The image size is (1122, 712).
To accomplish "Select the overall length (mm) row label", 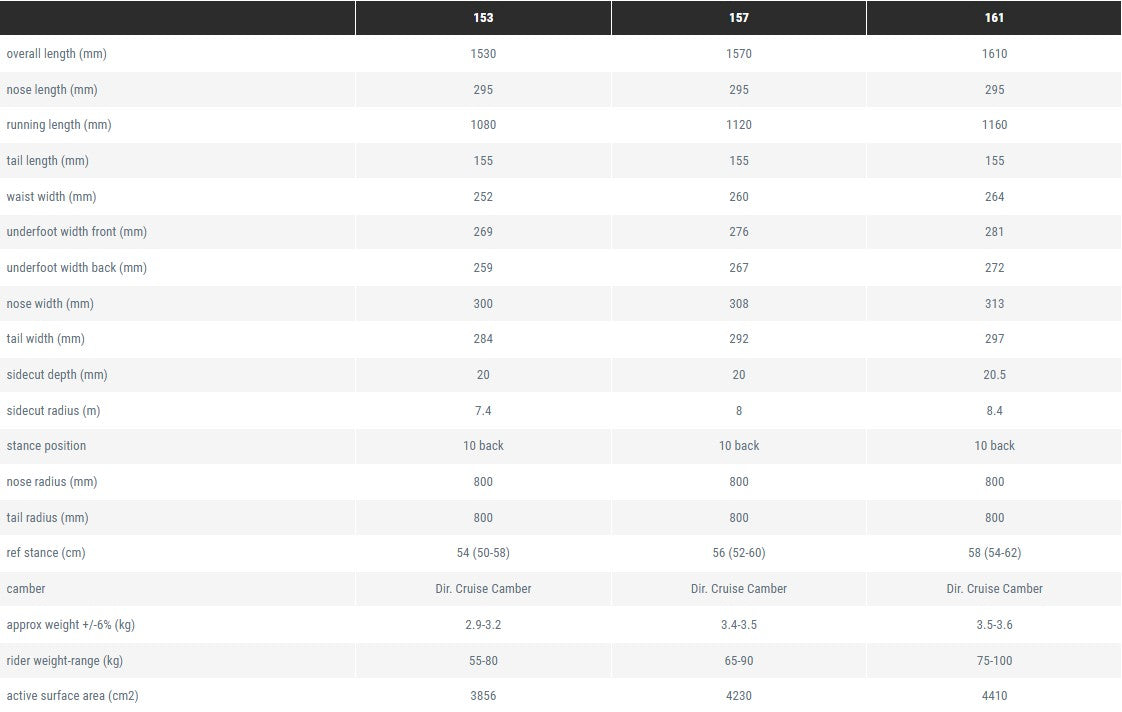I will coord(56,54).
